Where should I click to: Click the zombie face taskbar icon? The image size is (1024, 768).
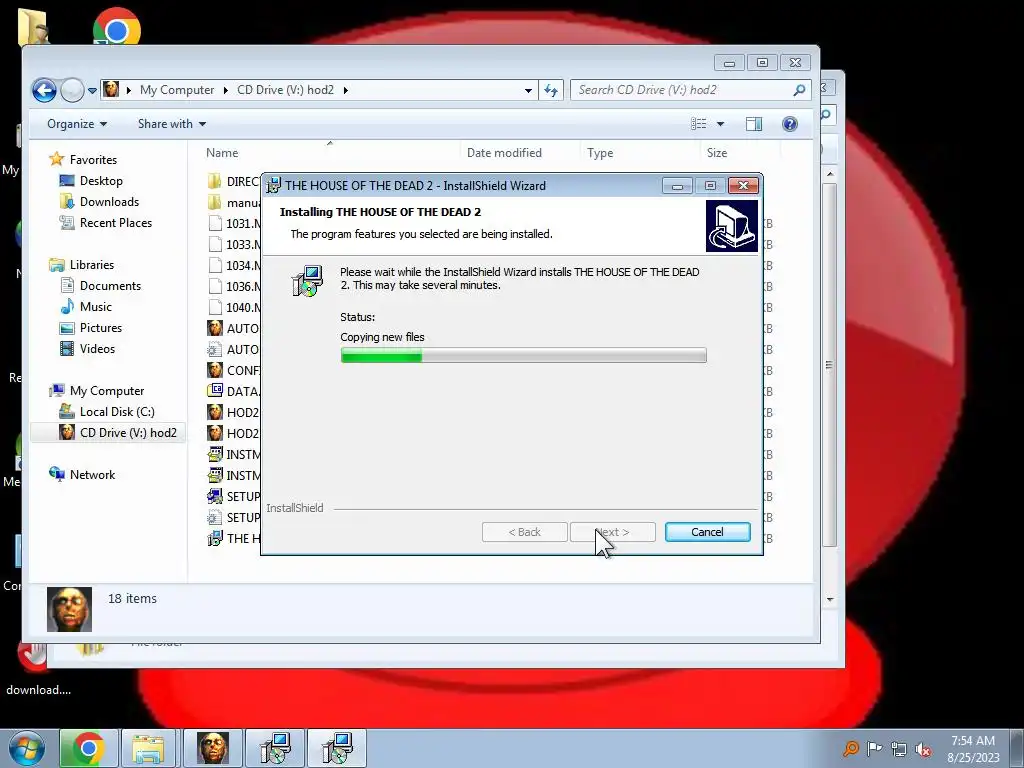pyautogui.click(x=213, y=748)
